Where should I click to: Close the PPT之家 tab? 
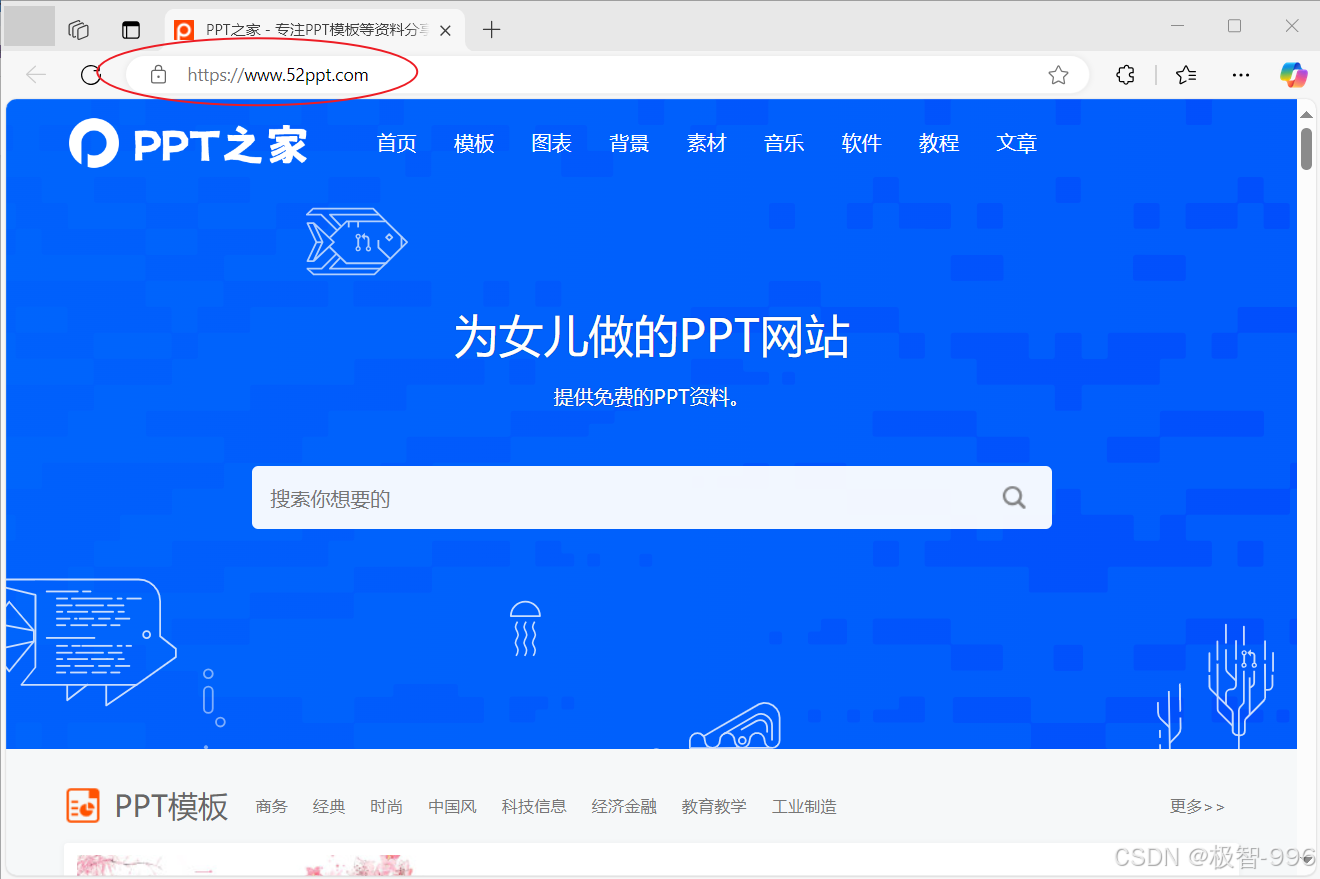(446, 31)
